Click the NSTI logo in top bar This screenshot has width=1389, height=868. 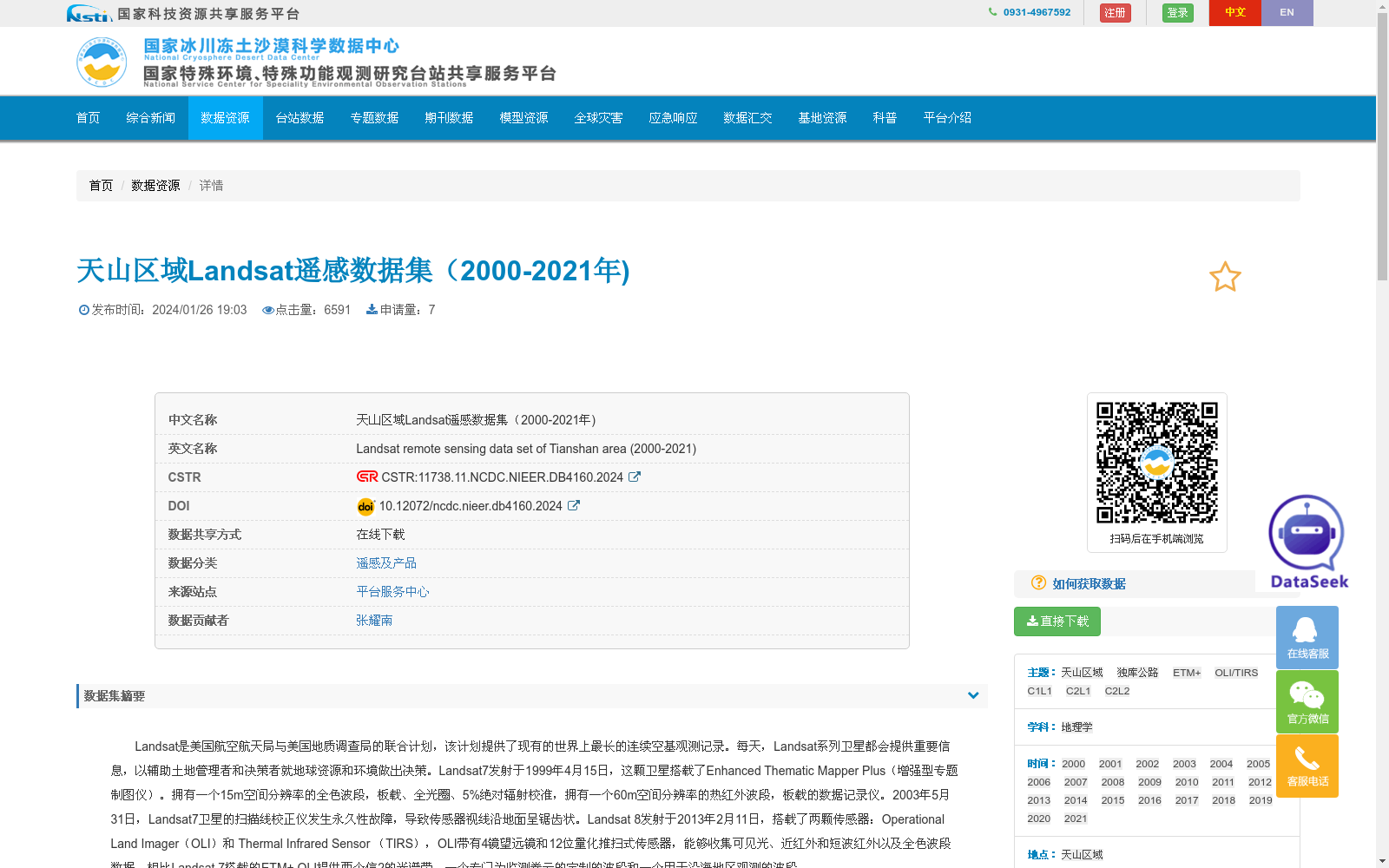(89, 13)
